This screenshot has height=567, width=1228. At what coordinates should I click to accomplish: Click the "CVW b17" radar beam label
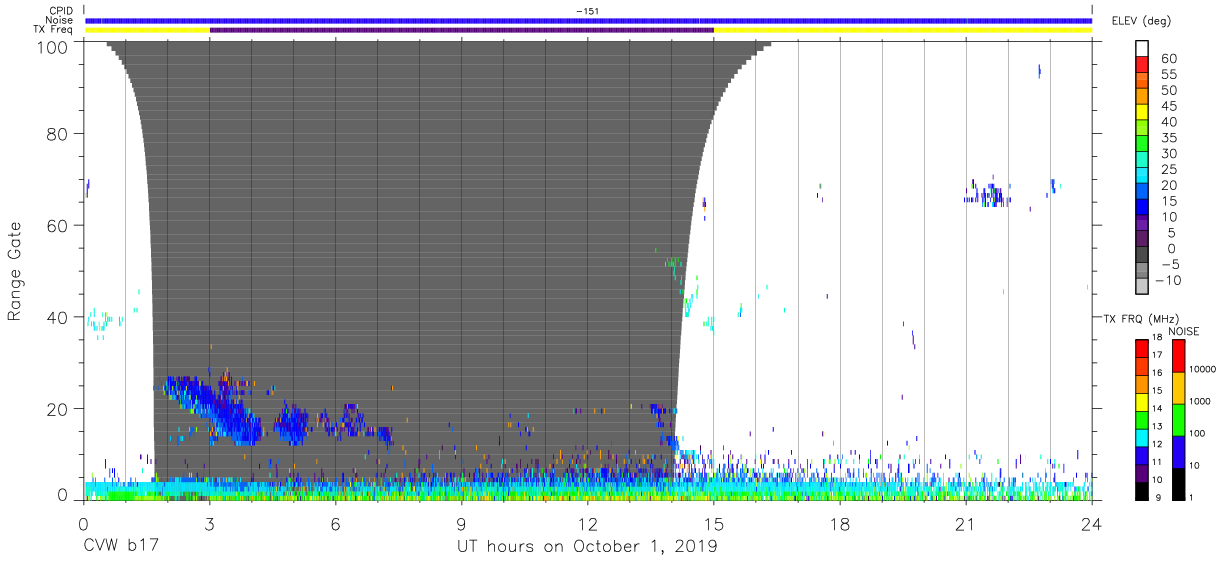click(120, 546)
